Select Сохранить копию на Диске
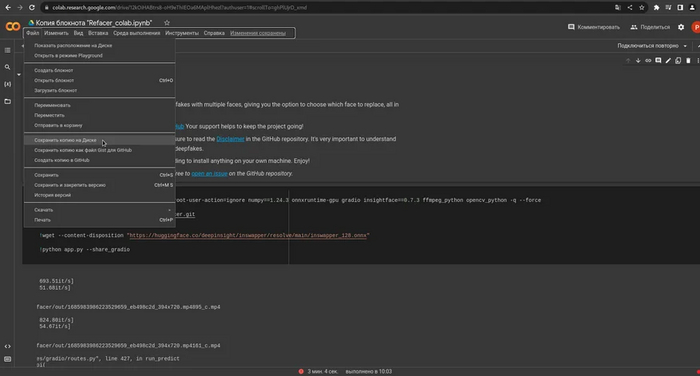 coord(100,140)
